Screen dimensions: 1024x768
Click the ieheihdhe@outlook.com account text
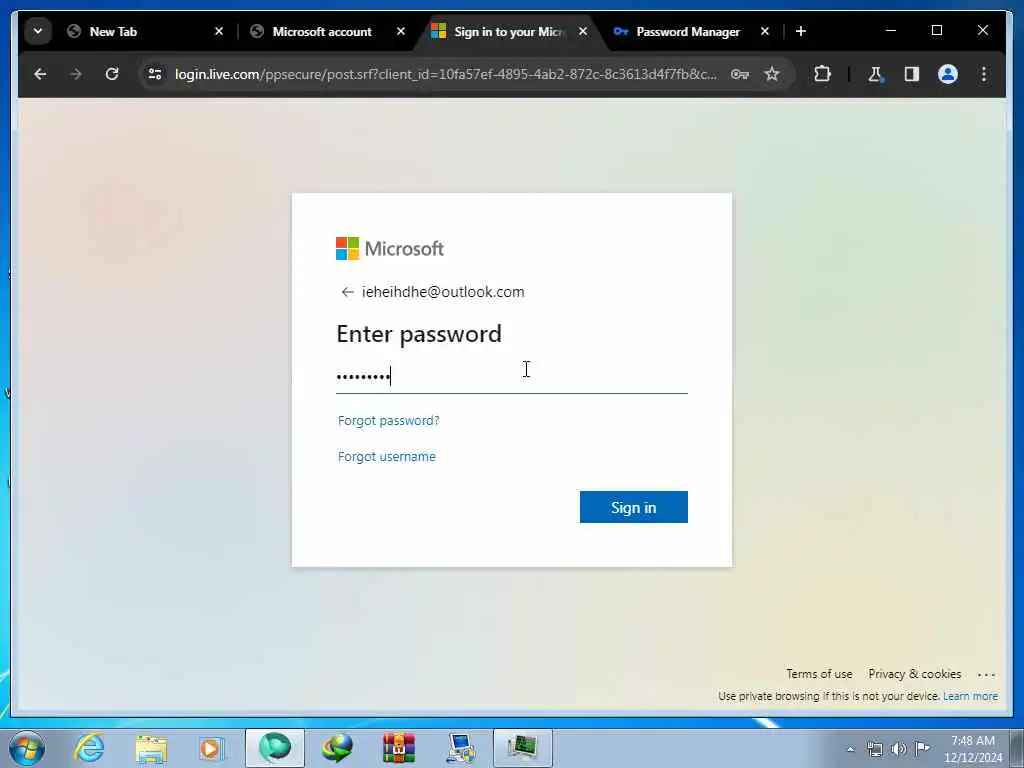443,292
